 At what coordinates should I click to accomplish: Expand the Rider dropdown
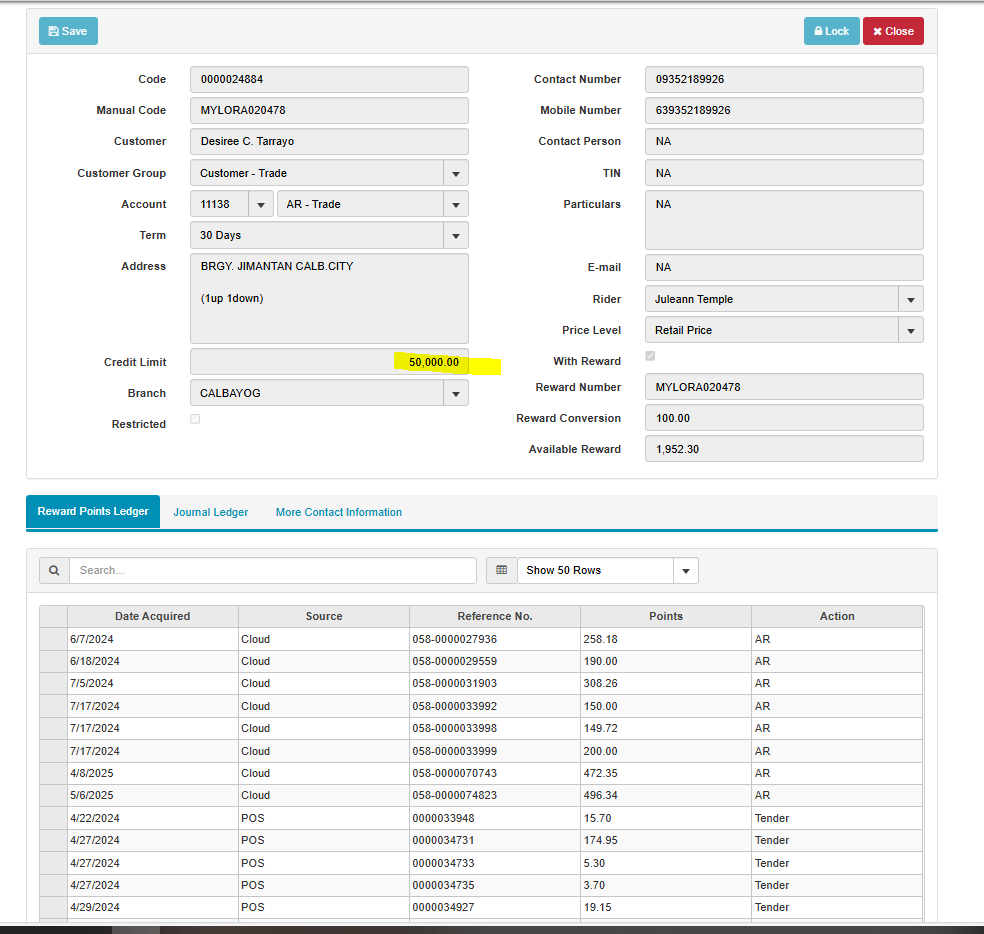910,299
